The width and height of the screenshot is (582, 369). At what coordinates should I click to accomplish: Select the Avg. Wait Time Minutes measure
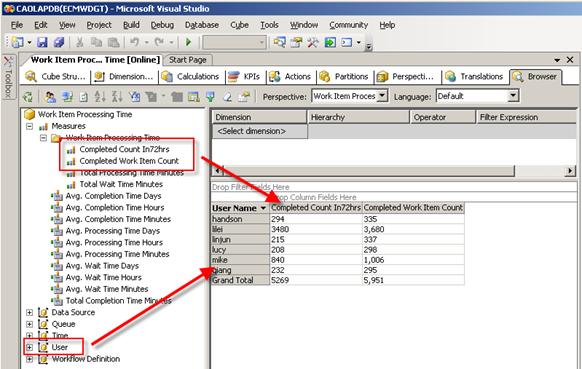[107, 289]
